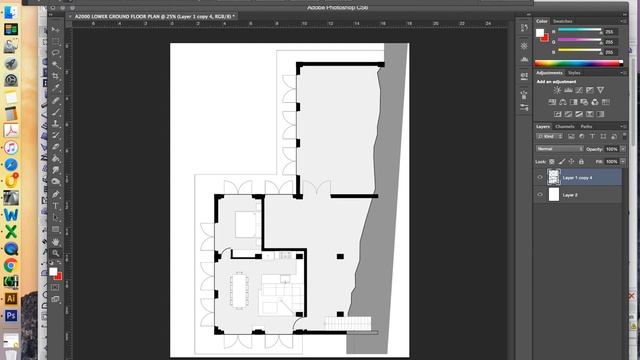Add a Levels adjustment
640x360 pixels.
[568, 90]
